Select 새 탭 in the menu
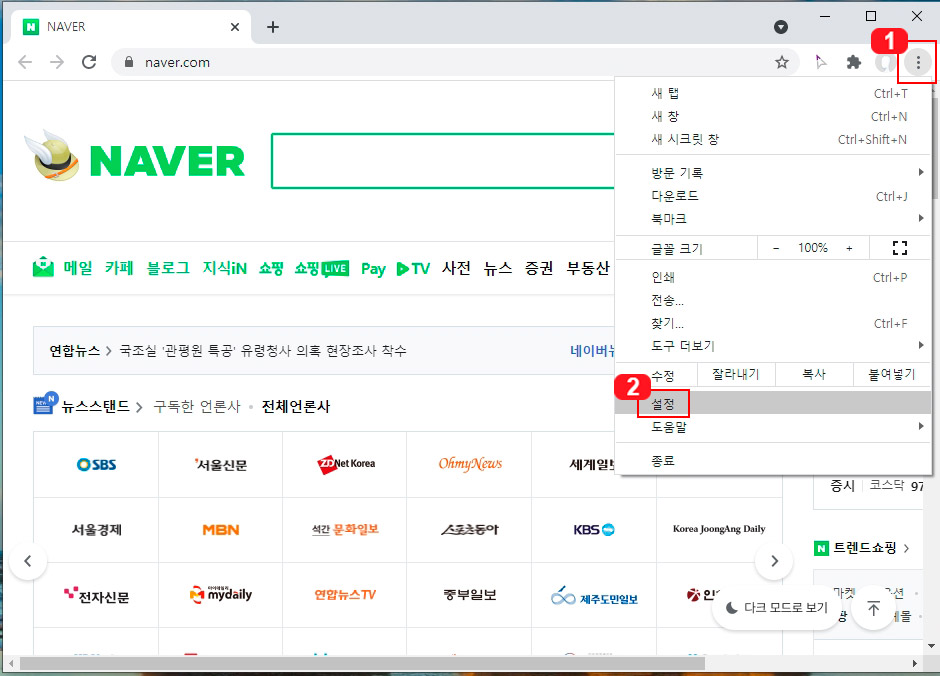The height and width of the screenshot is (676, 940). point(773,93)
